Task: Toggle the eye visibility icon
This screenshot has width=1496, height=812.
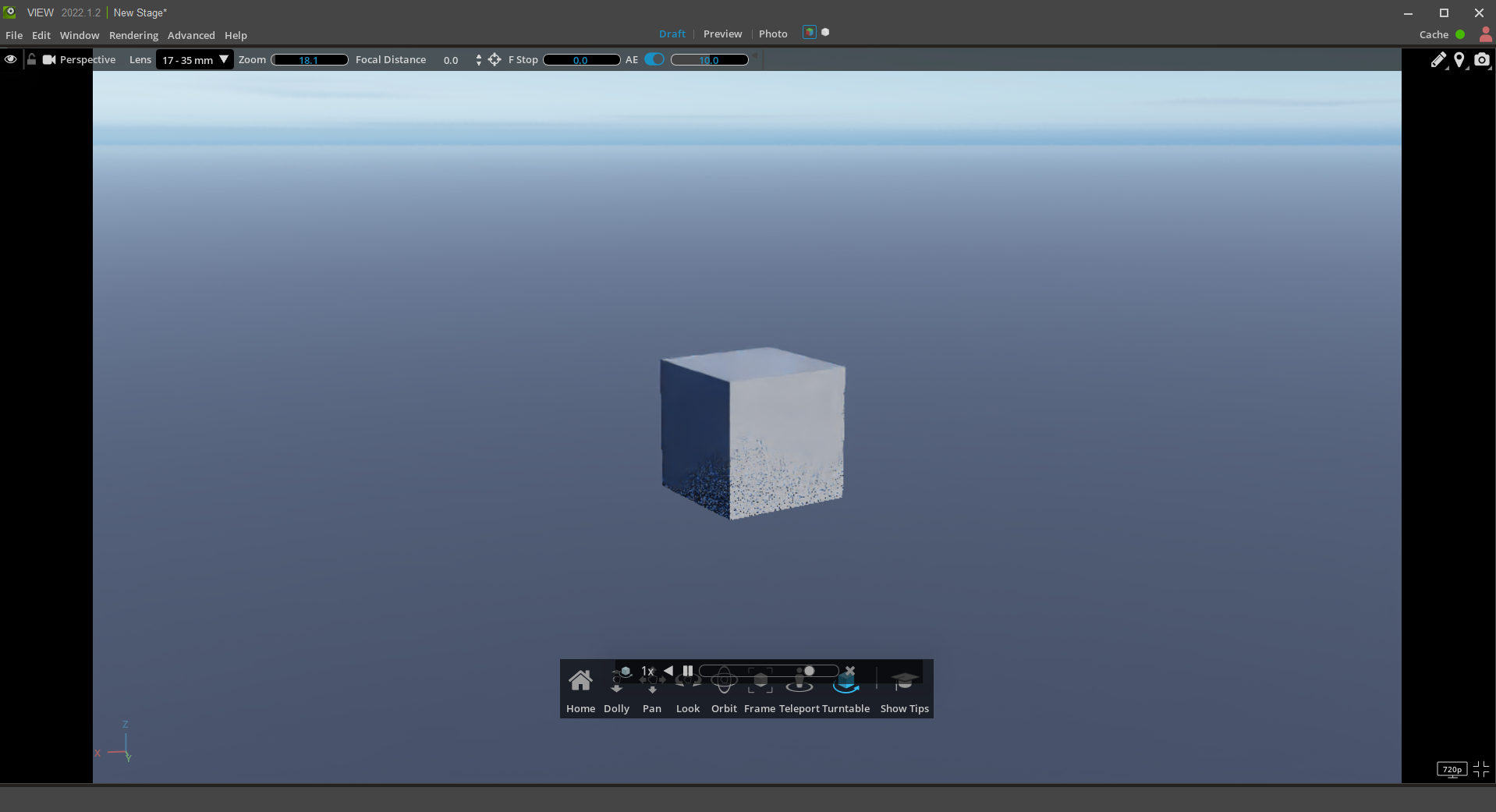Action: tap(11, 60)
